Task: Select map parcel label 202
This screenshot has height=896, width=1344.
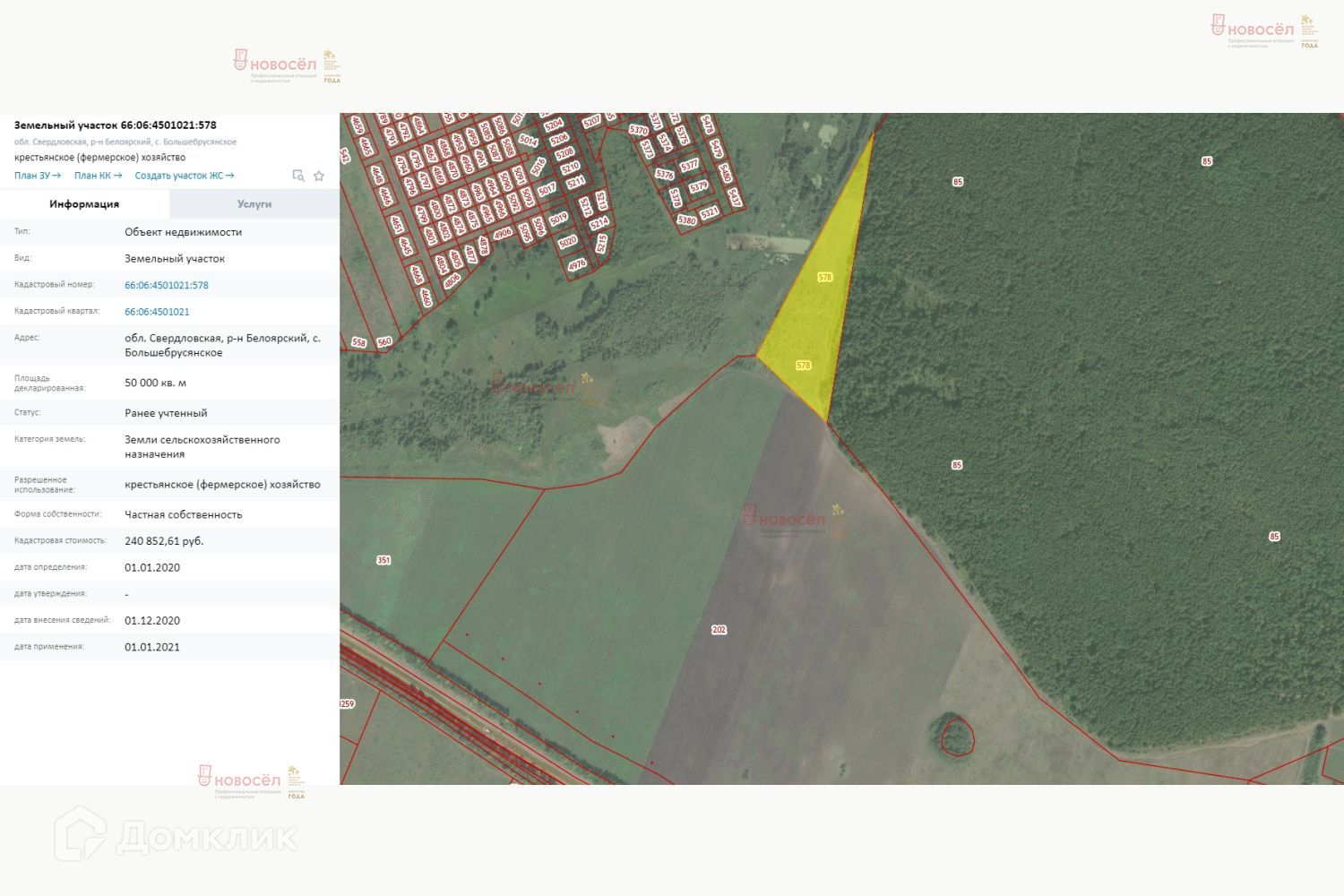Action: (719, 630)
